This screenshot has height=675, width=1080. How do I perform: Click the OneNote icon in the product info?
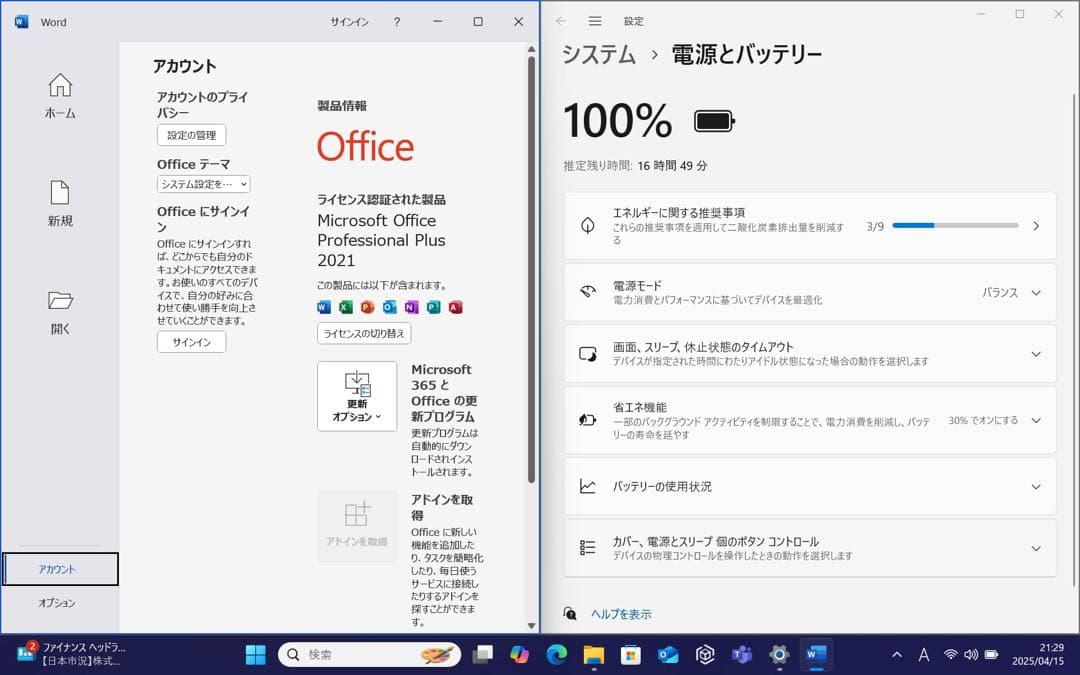(412, 307)
